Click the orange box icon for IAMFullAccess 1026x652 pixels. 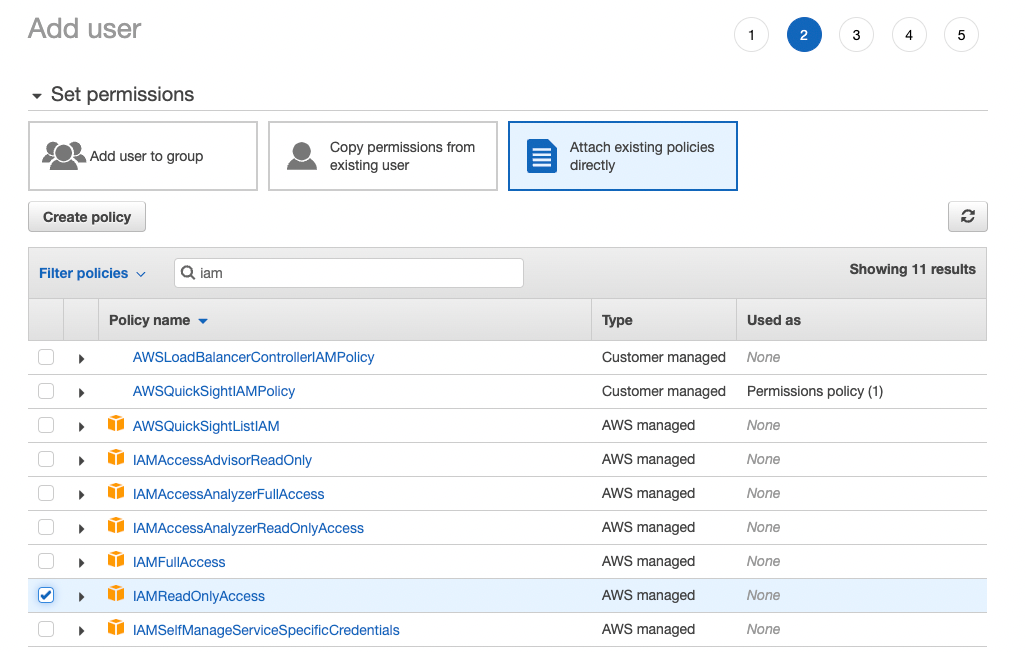[116, 560]
